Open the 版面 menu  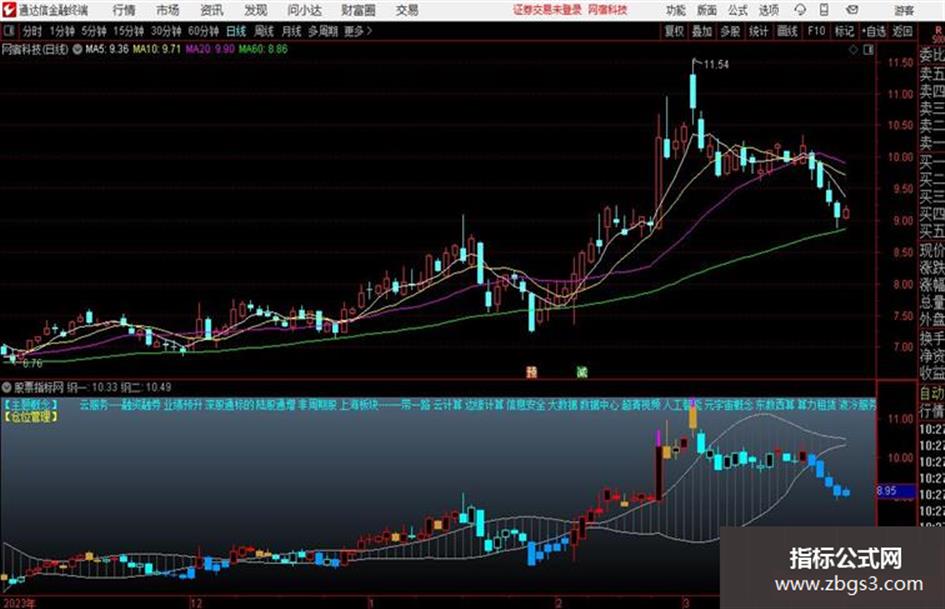click(x=706, y=10)
